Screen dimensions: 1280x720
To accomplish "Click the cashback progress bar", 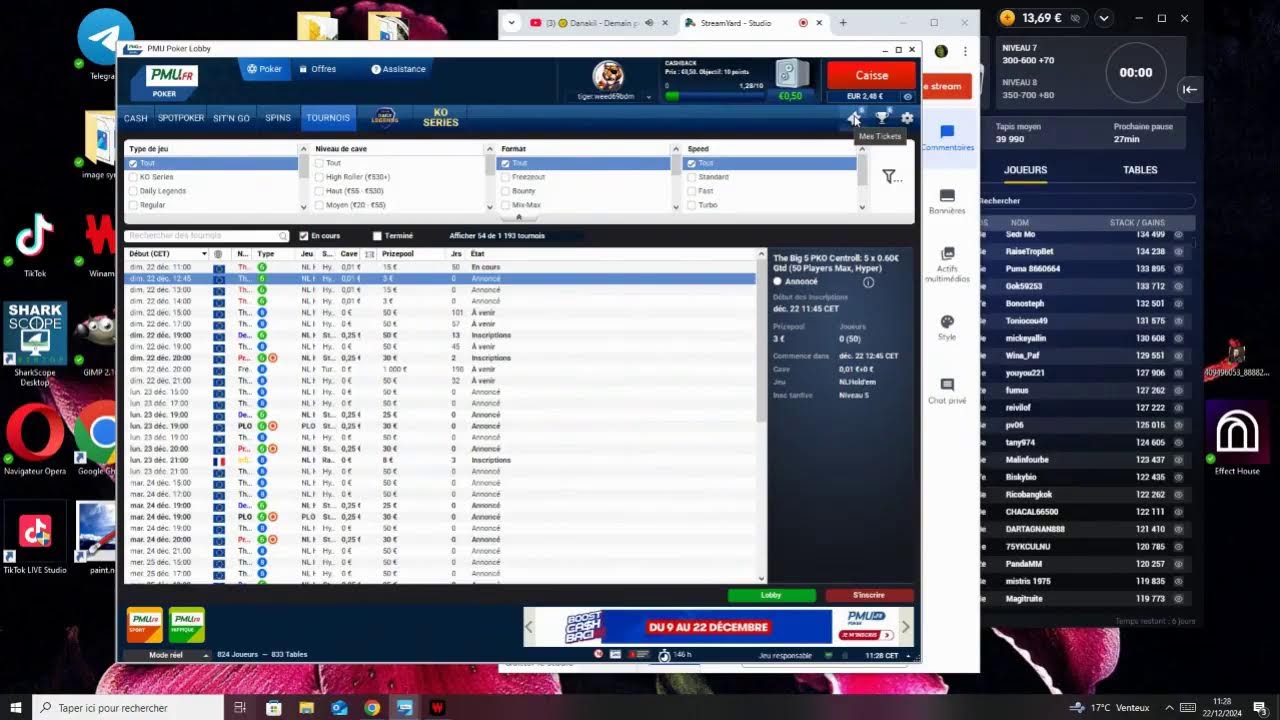I will point(715,97).
